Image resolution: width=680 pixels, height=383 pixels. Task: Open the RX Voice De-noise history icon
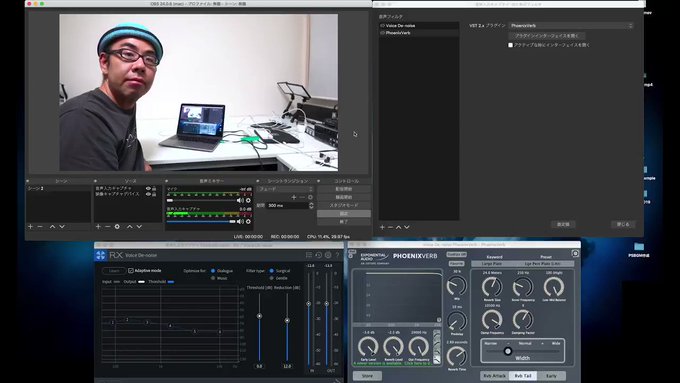coord(318,255)
